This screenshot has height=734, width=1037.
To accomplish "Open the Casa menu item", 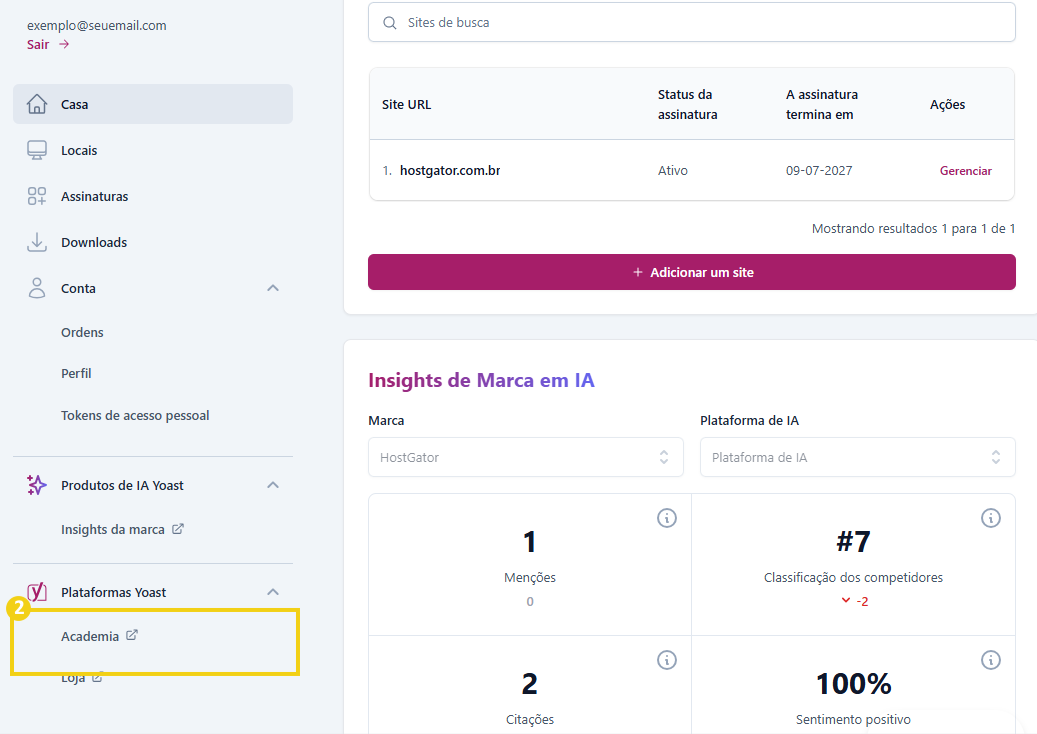I will click(153, 104).
